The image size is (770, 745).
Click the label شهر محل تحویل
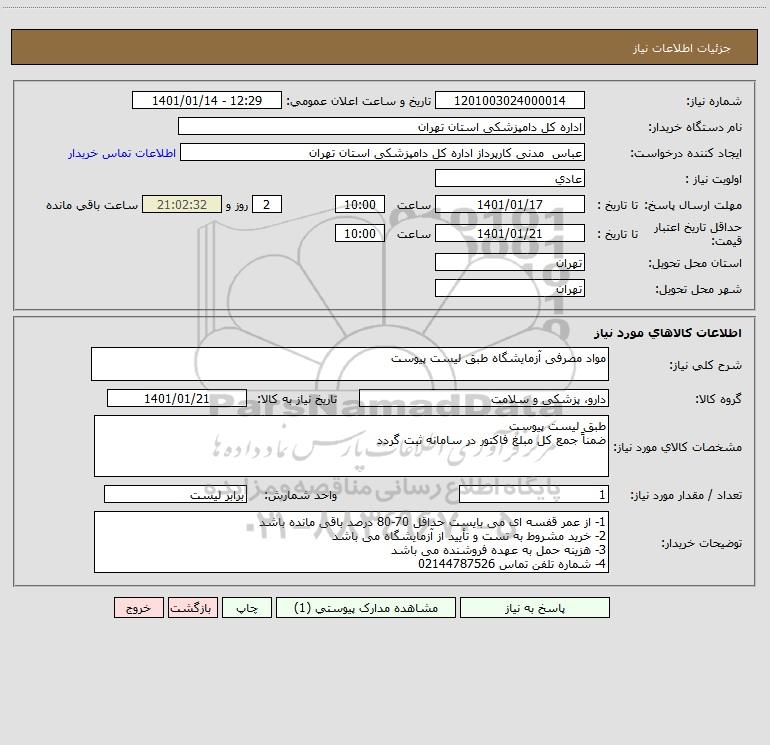[x=698, y=290]
